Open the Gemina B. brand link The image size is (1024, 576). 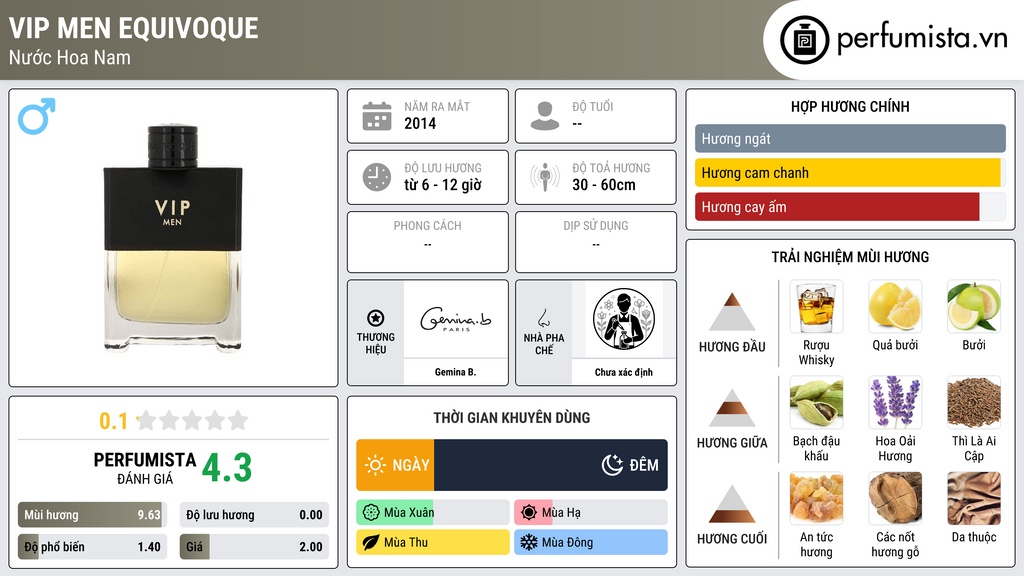tap(456, 372)
